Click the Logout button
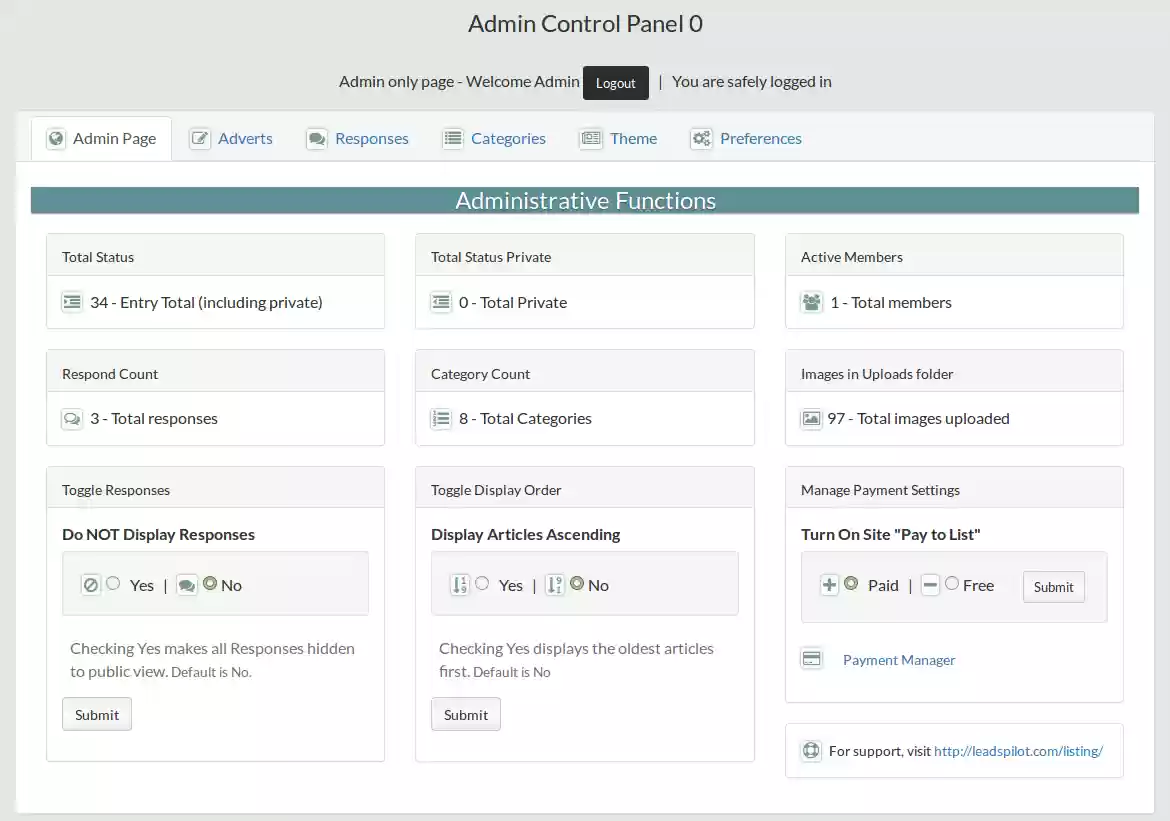Viewport: 1170px width, 821px height. (615, 83)
